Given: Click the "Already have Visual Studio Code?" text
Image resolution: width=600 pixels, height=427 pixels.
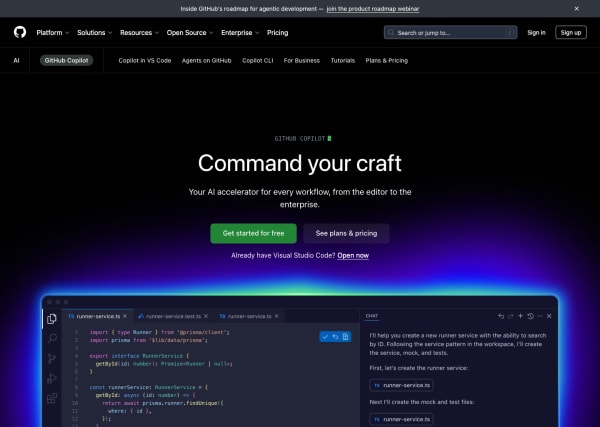Looking at the screenshot, I should (283, 256).
